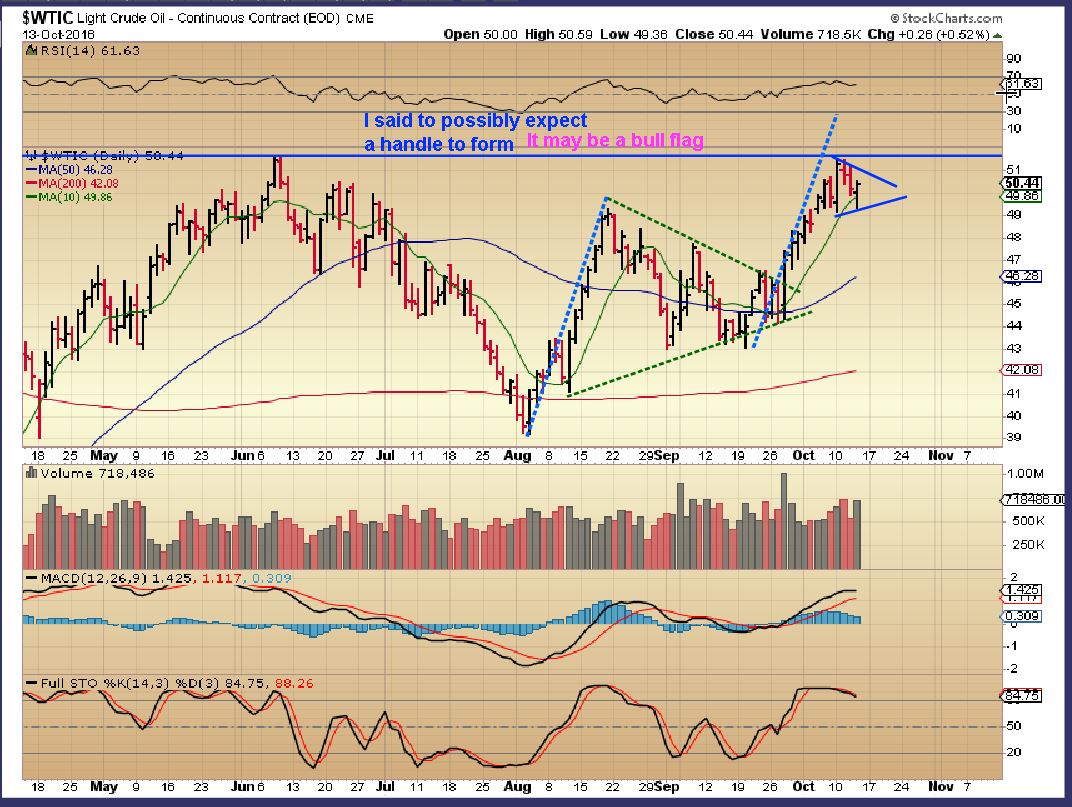Click the 61.63 RSI value tag on right
This screenshot has height=807, width=1072.
[1022, 84]
